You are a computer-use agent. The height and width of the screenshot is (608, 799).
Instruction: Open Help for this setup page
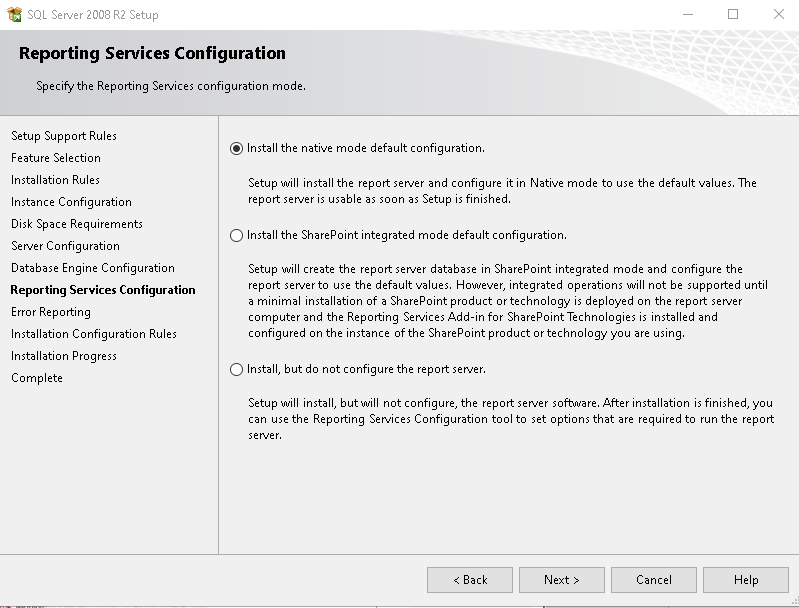[x=746, y=580]
